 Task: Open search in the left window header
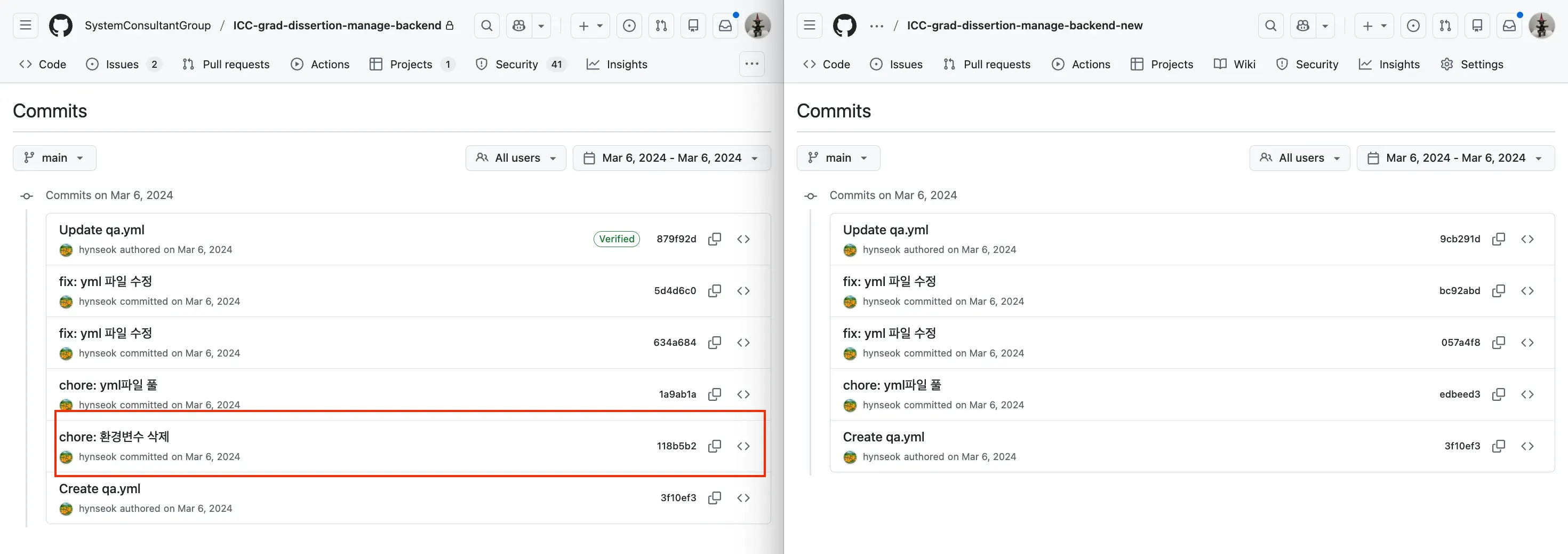486,26
